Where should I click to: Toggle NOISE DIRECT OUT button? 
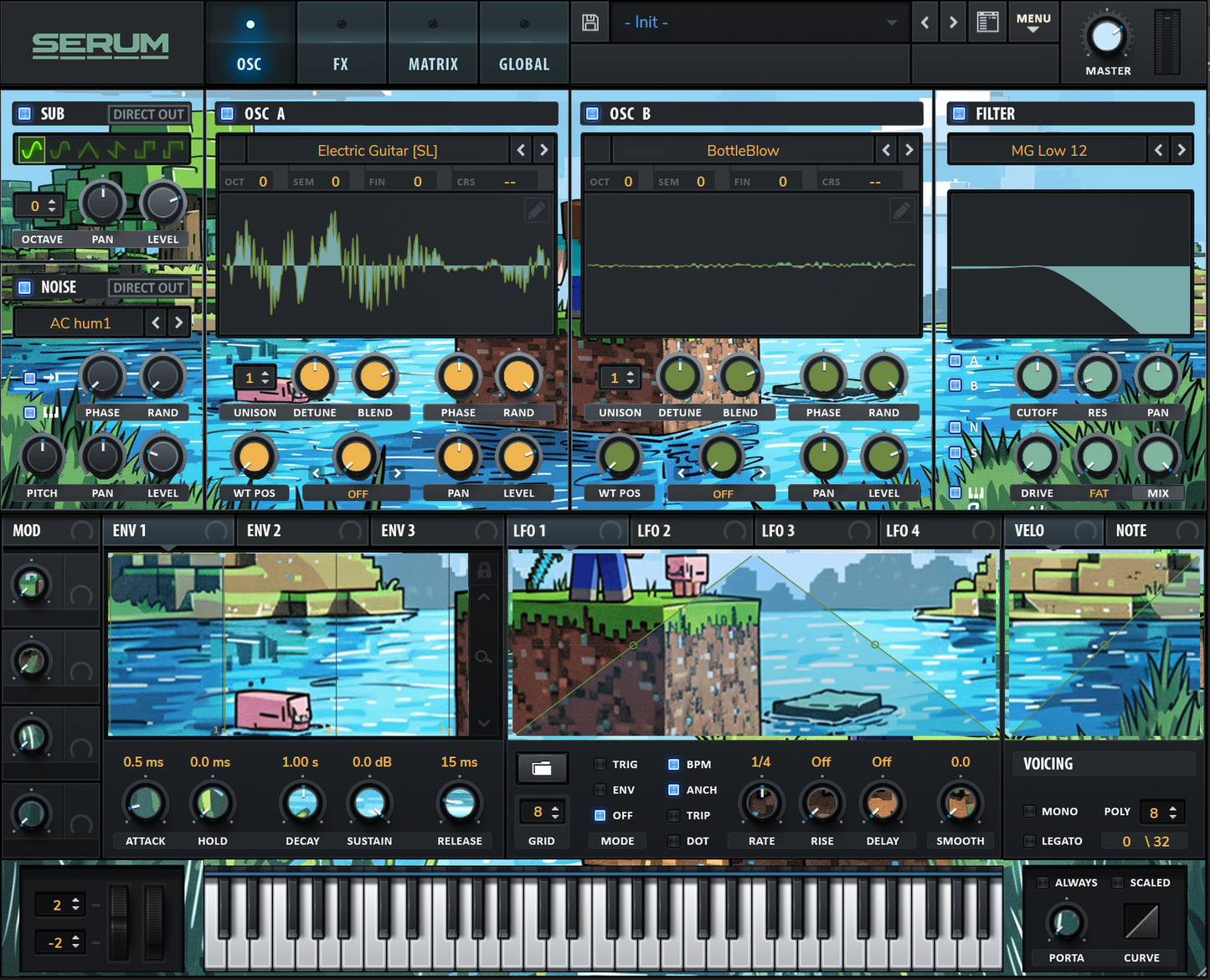pos(148,287)
